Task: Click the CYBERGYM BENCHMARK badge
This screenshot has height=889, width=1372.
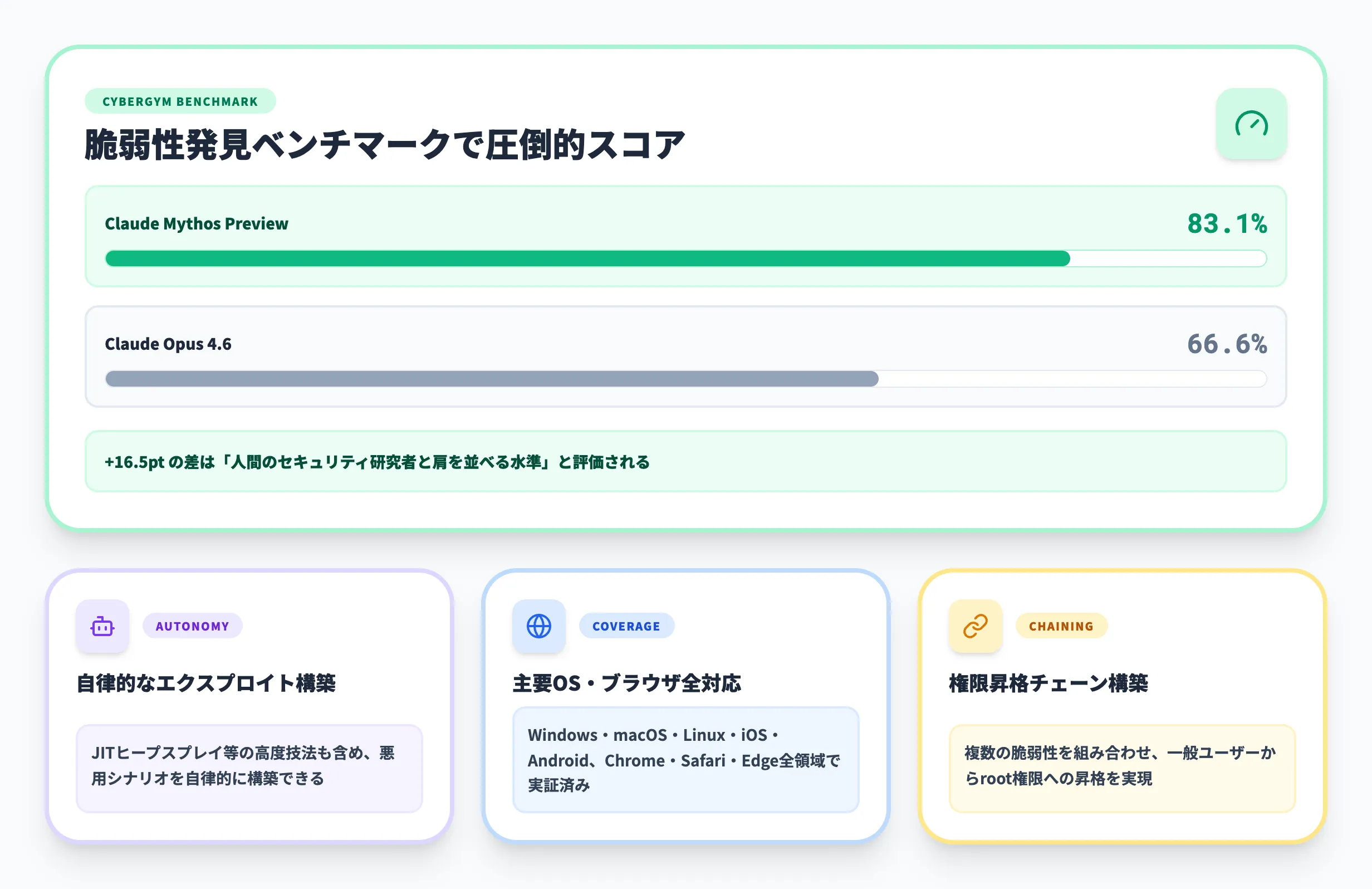Action: [180, 101]
